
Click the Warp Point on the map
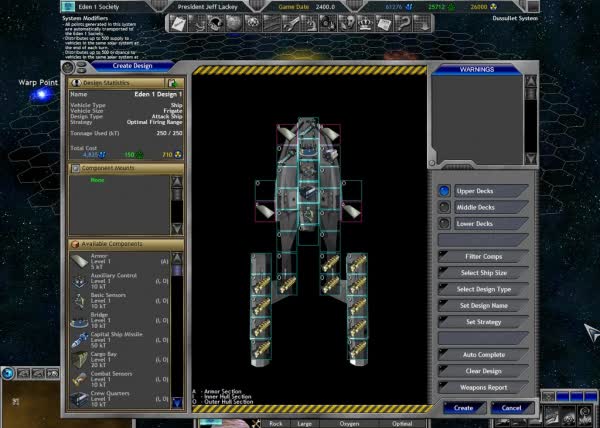coord(42,94)
